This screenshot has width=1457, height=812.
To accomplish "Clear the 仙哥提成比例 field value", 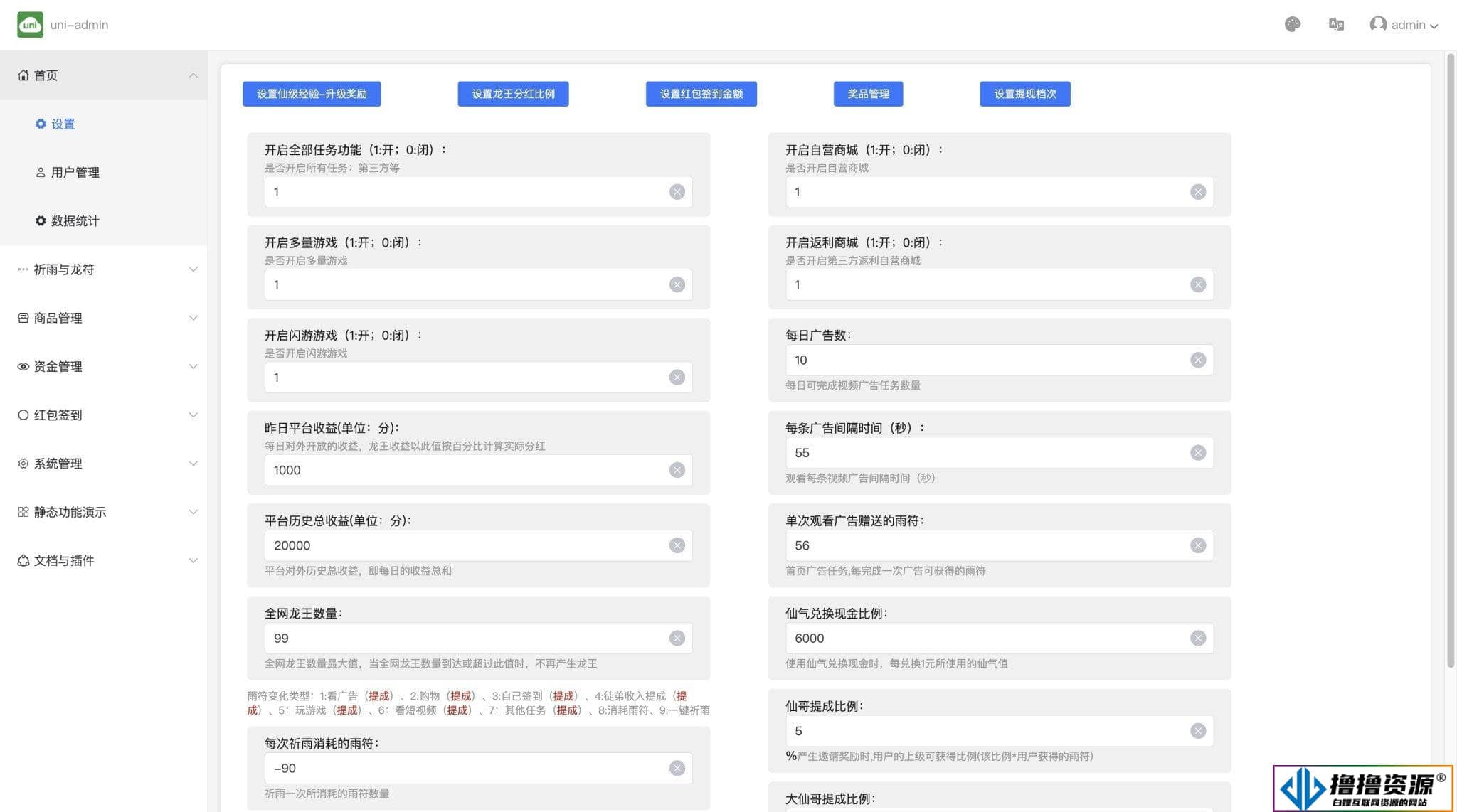I will pyautogui.click(x=1198, y=731).
